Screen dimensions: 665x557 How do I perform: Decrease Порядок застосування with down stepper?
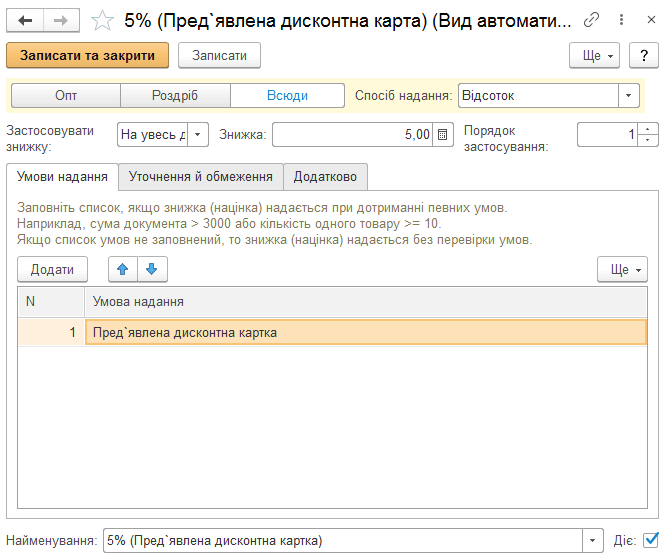pos(648,140)
